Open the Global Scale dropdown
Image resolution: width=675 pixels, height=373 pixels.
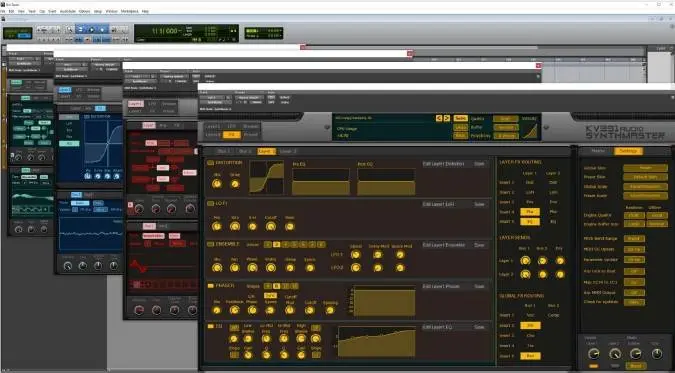[x=645, y=186]
